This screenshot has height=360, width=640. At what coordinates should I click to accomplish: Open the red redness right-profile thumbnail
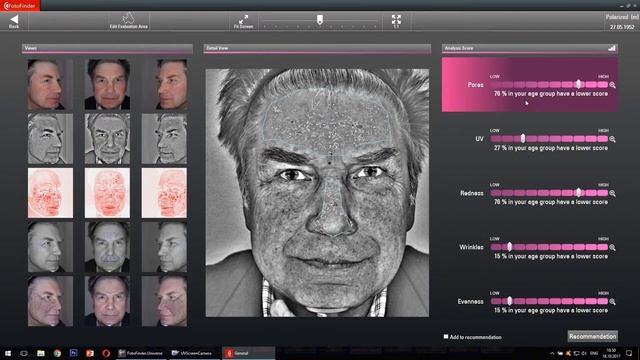click(164, 193)
